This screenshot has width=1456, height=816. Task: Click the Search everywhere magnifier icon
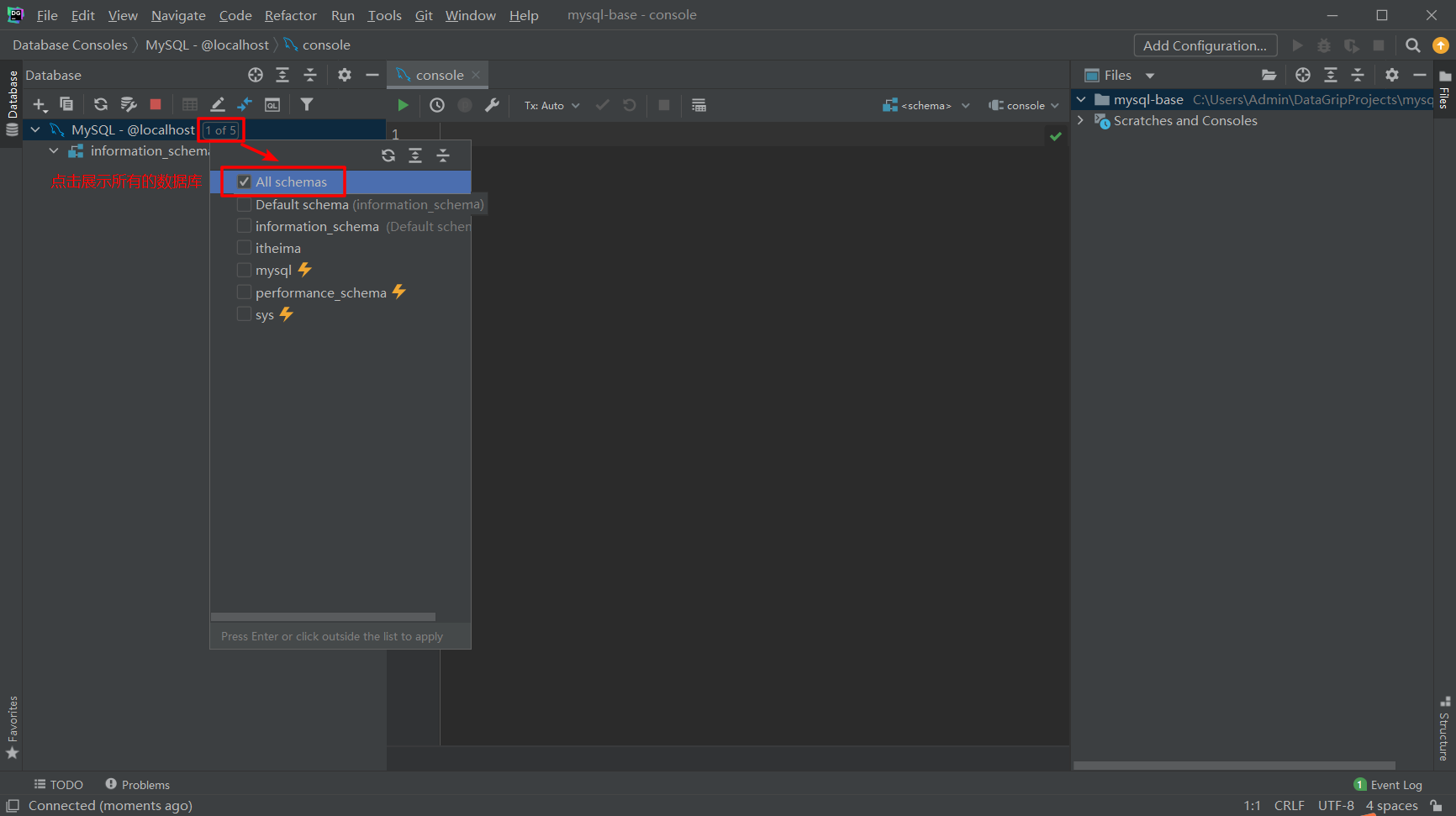1413,45
